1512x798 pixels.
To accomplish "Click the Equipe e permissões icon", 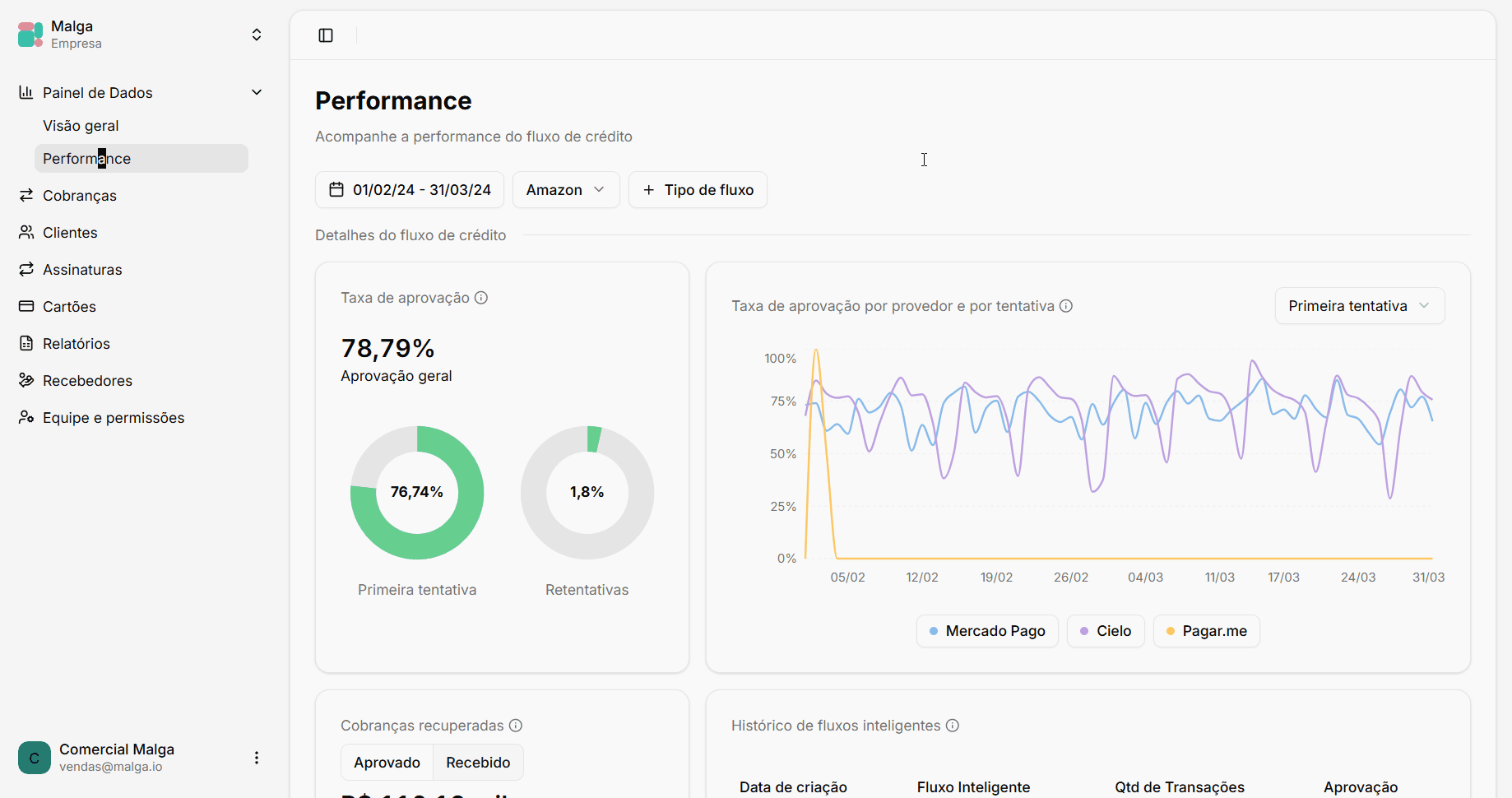I will click(26, 417).
